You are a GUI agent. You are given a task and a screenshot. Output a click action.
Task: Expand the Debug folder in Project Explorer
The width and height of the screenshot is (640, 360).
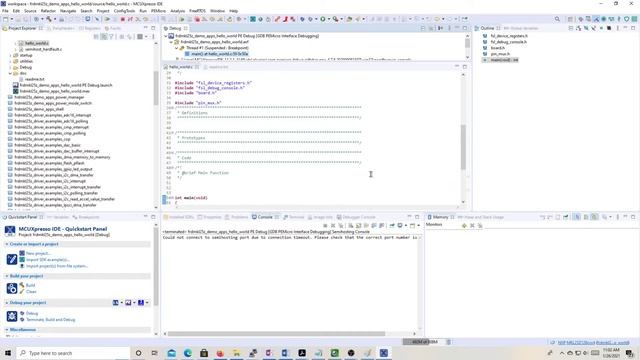[10, 67]
